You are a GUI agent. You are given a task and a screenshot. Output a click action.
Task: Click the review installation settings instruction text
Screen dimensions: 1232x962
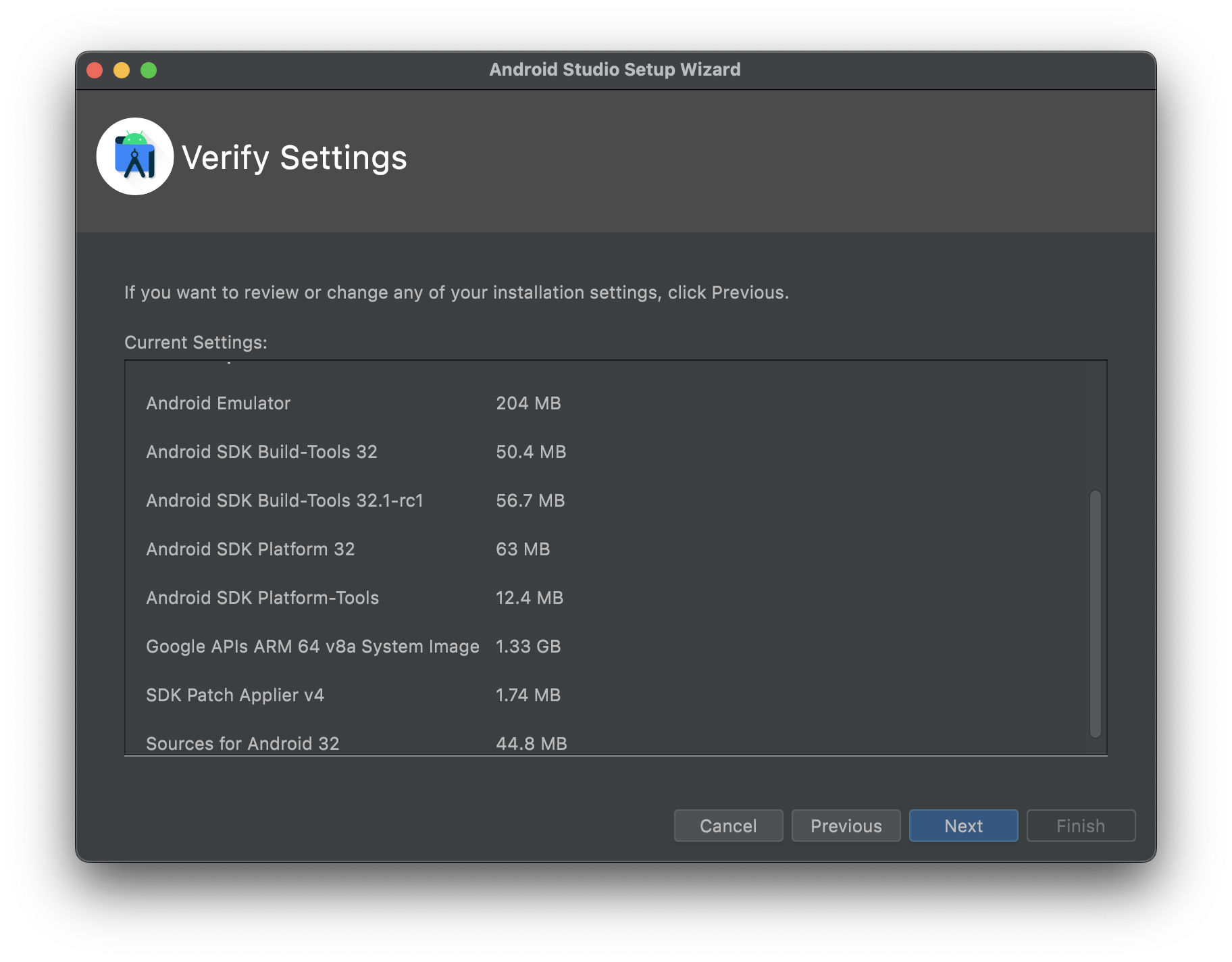tap(457, 293)
